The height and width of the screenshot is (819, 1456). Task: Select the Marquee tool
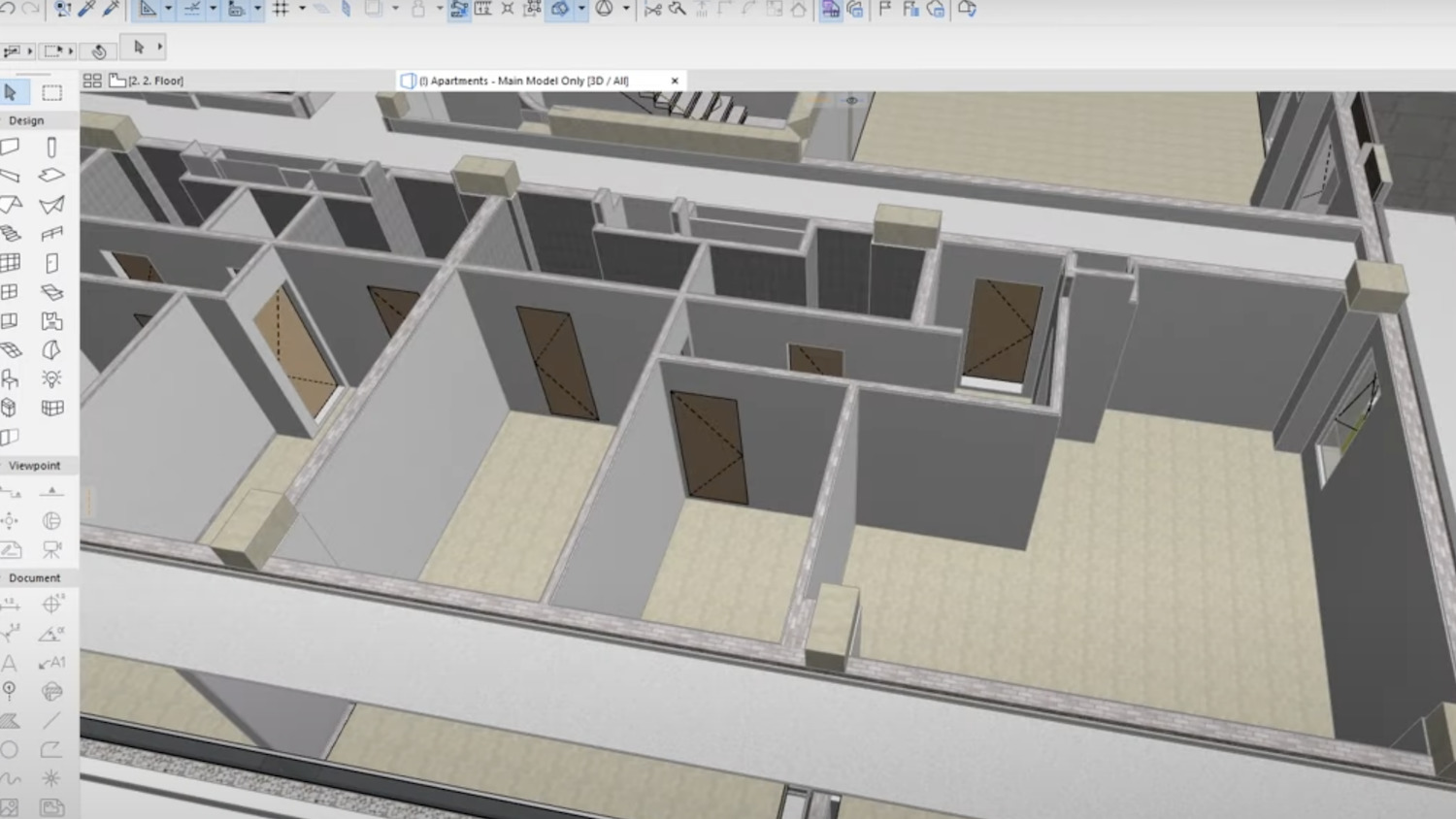coord(51,93)
